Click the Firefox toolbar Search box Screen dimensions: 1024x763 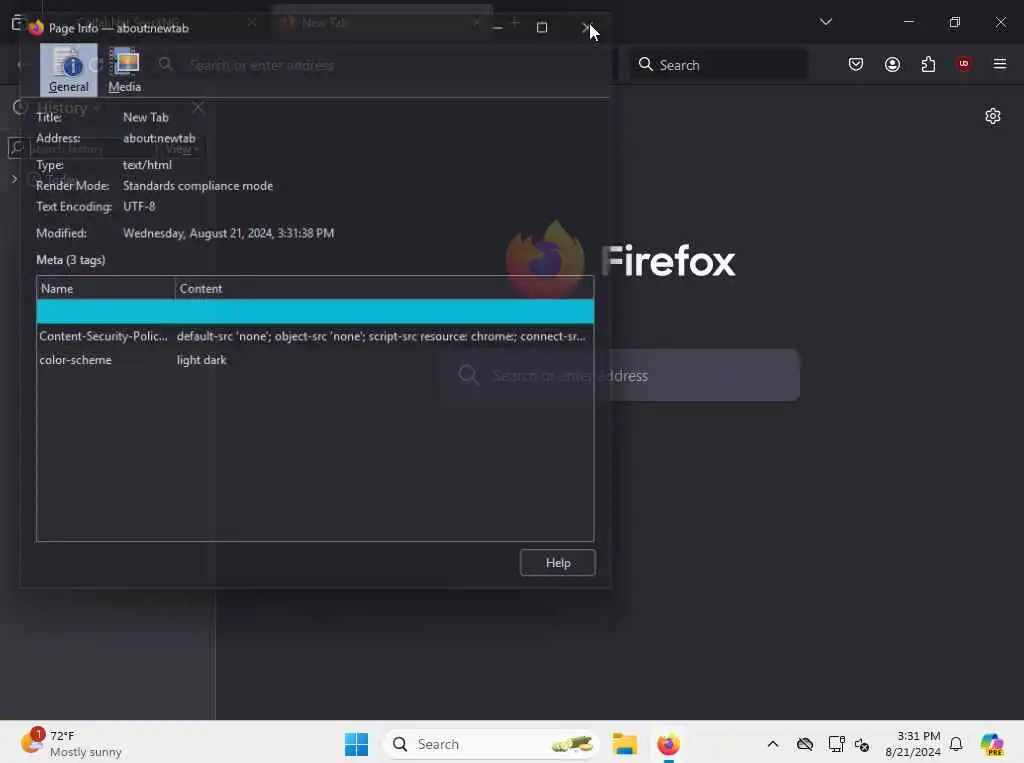coord(718,65)
